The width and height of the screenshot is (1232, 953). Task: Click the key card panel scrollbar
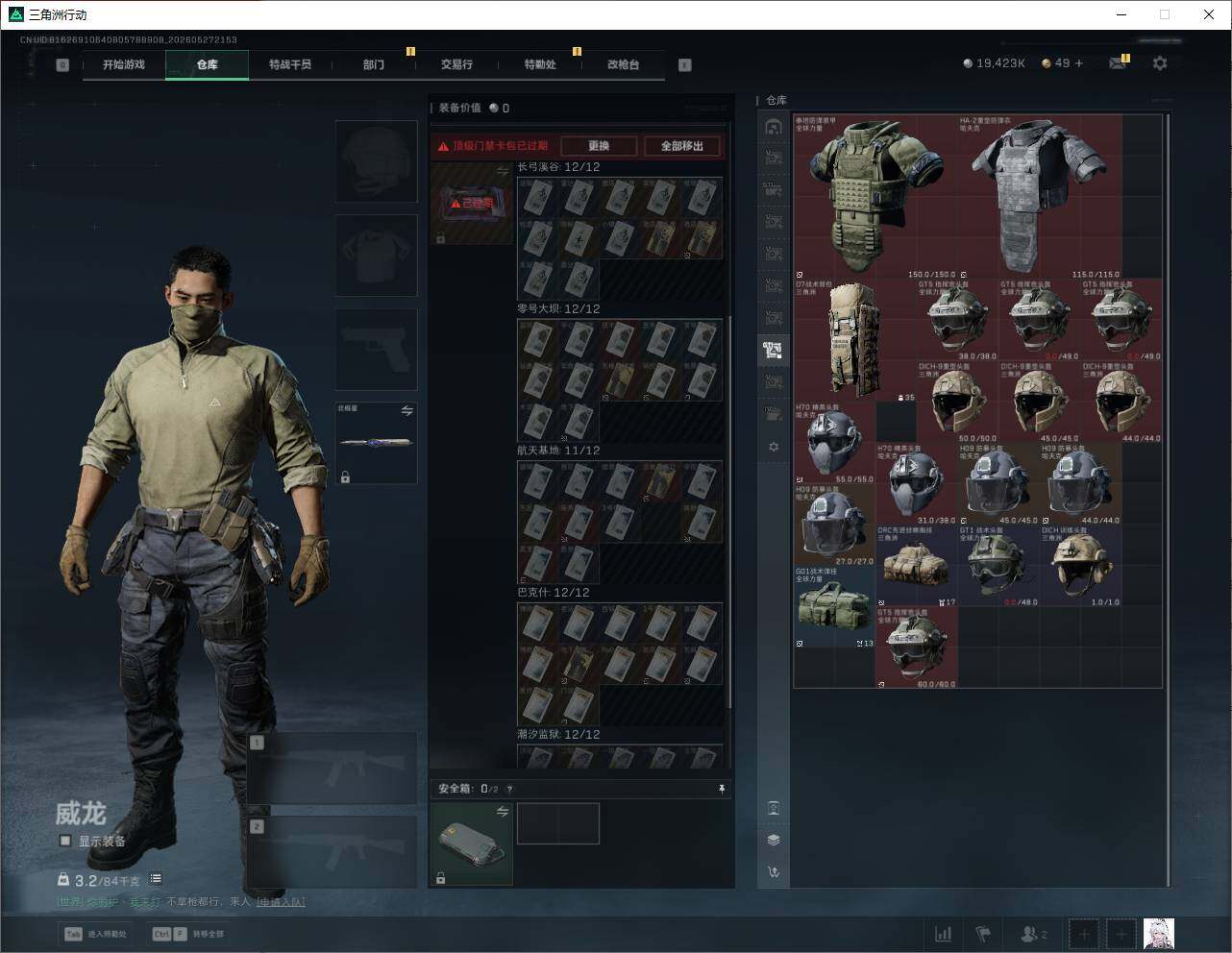[728, 514]
